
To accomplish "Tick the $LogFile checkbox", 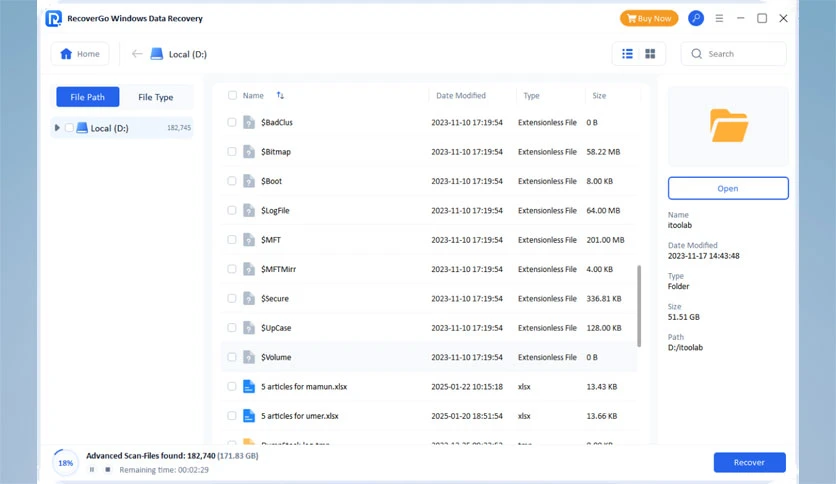I will pyautogui.click(x=232, y=210).
